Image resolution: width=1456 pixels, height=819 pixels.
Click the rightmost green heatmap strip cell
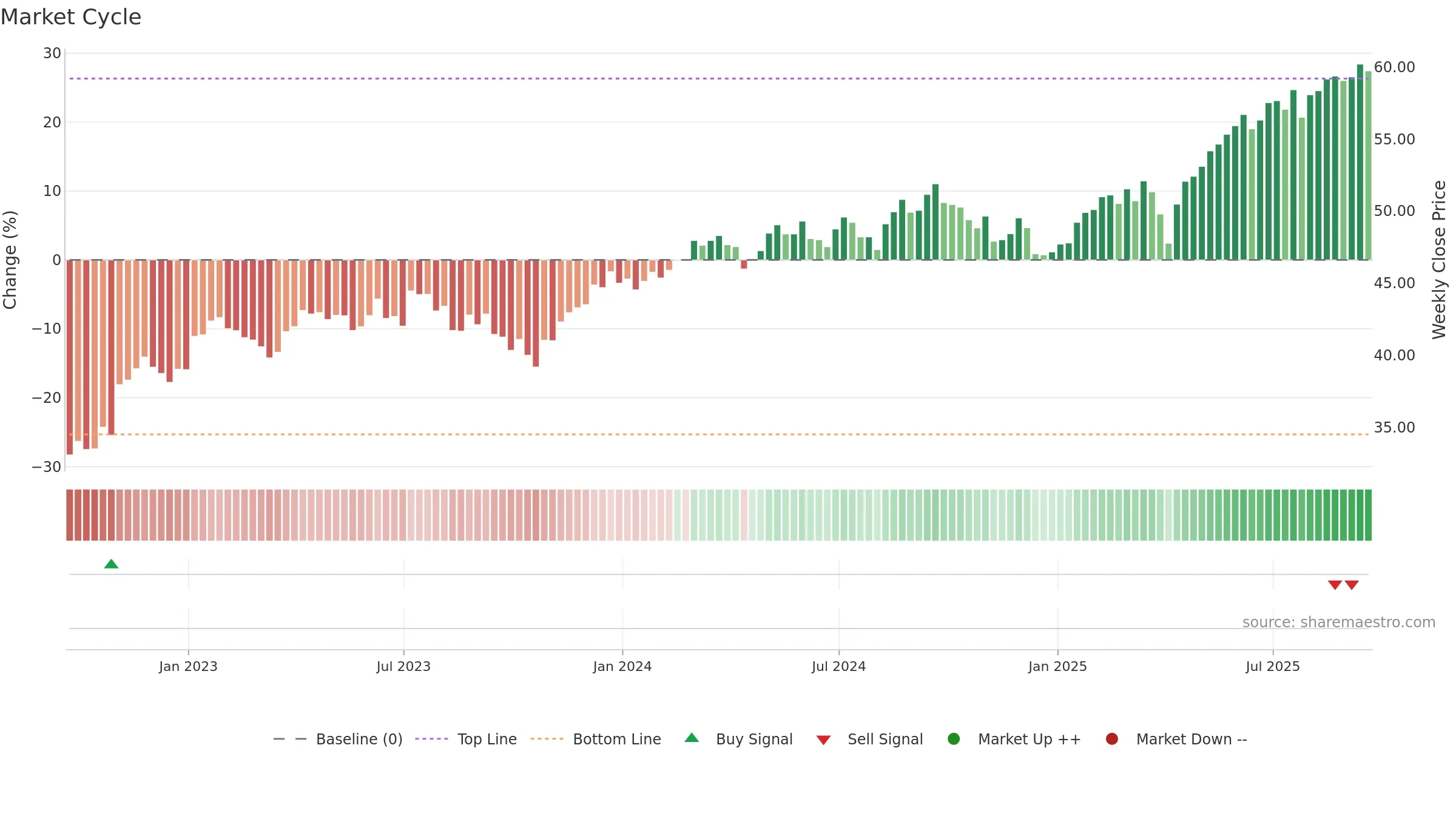pos(1368,515)
